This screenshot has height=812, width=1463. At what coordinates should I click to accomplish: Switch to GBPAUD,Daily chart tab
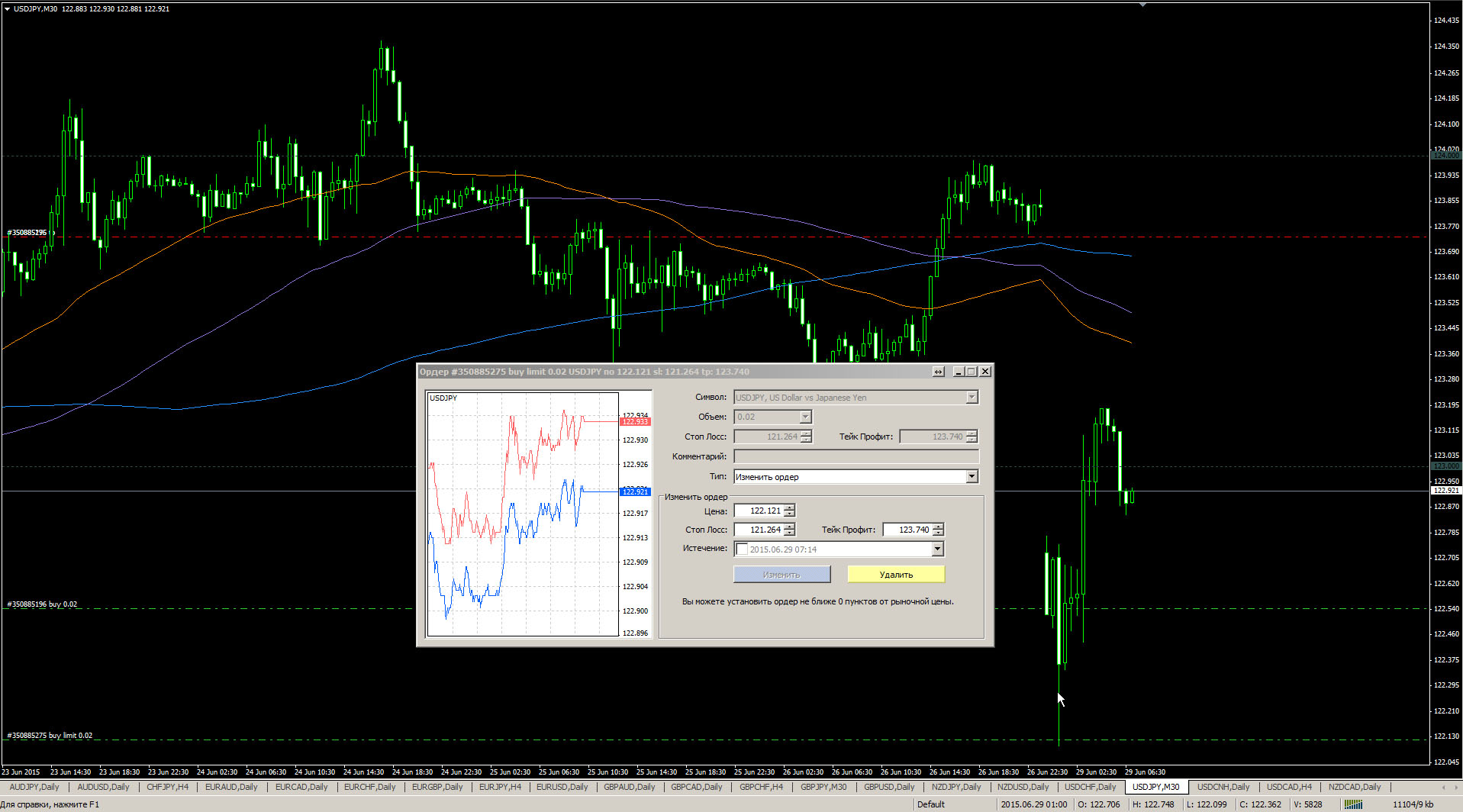[629, 787]
